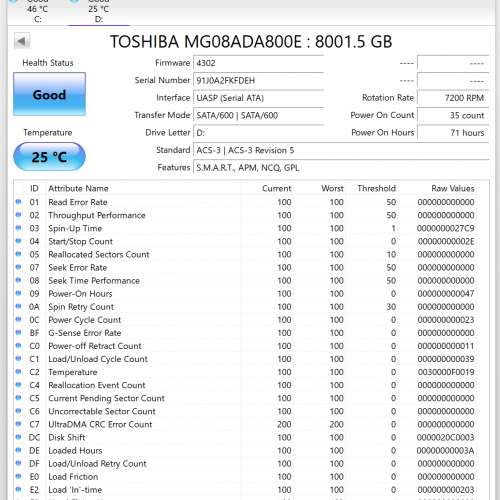This screenshot has width=500, height=500.
Task: Click the Power On Count value 35 count
Action: pyautogui.click(x=453, y=115)
